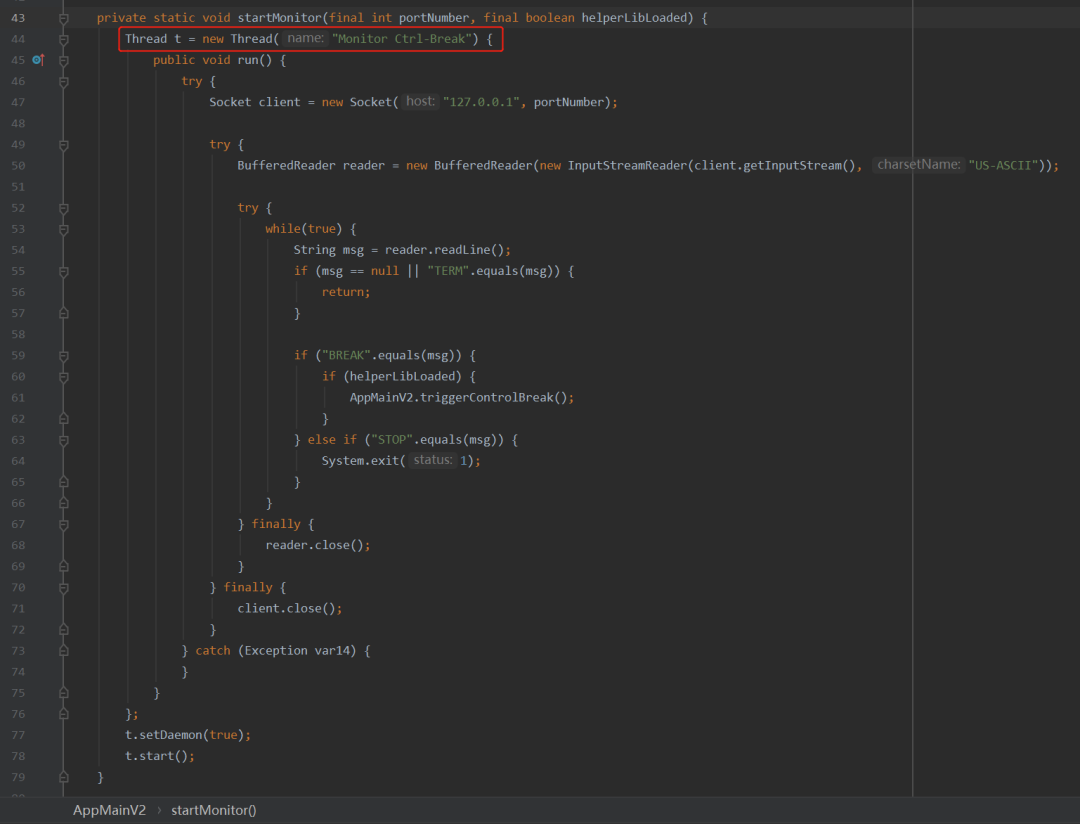This screenshot has height=824, width=1080.
Task: Click the 'Socket client' declaration
Action: 255,102
